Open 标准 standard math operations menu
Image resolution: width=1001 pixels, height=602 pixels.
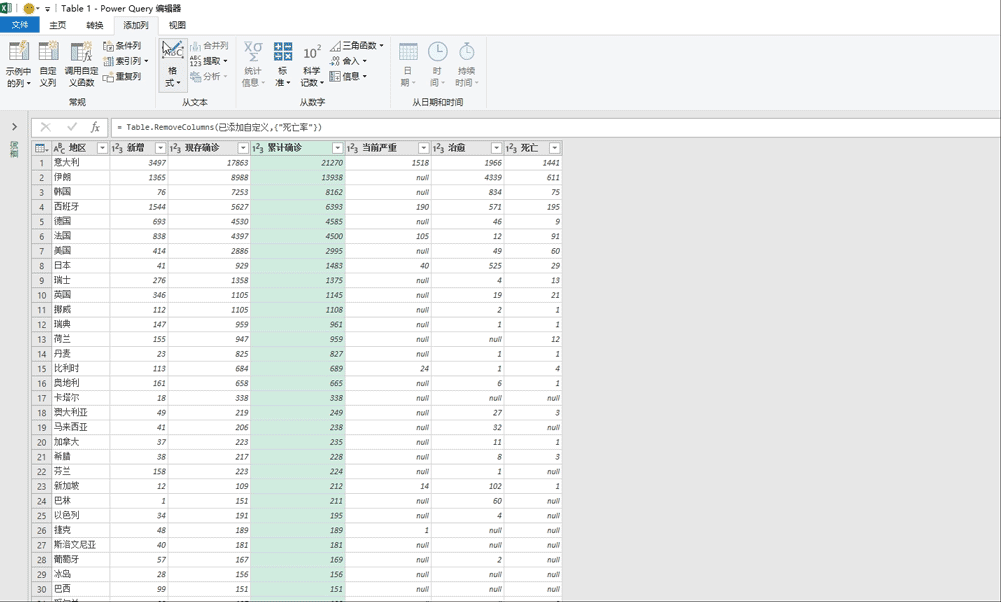point(283,64)
